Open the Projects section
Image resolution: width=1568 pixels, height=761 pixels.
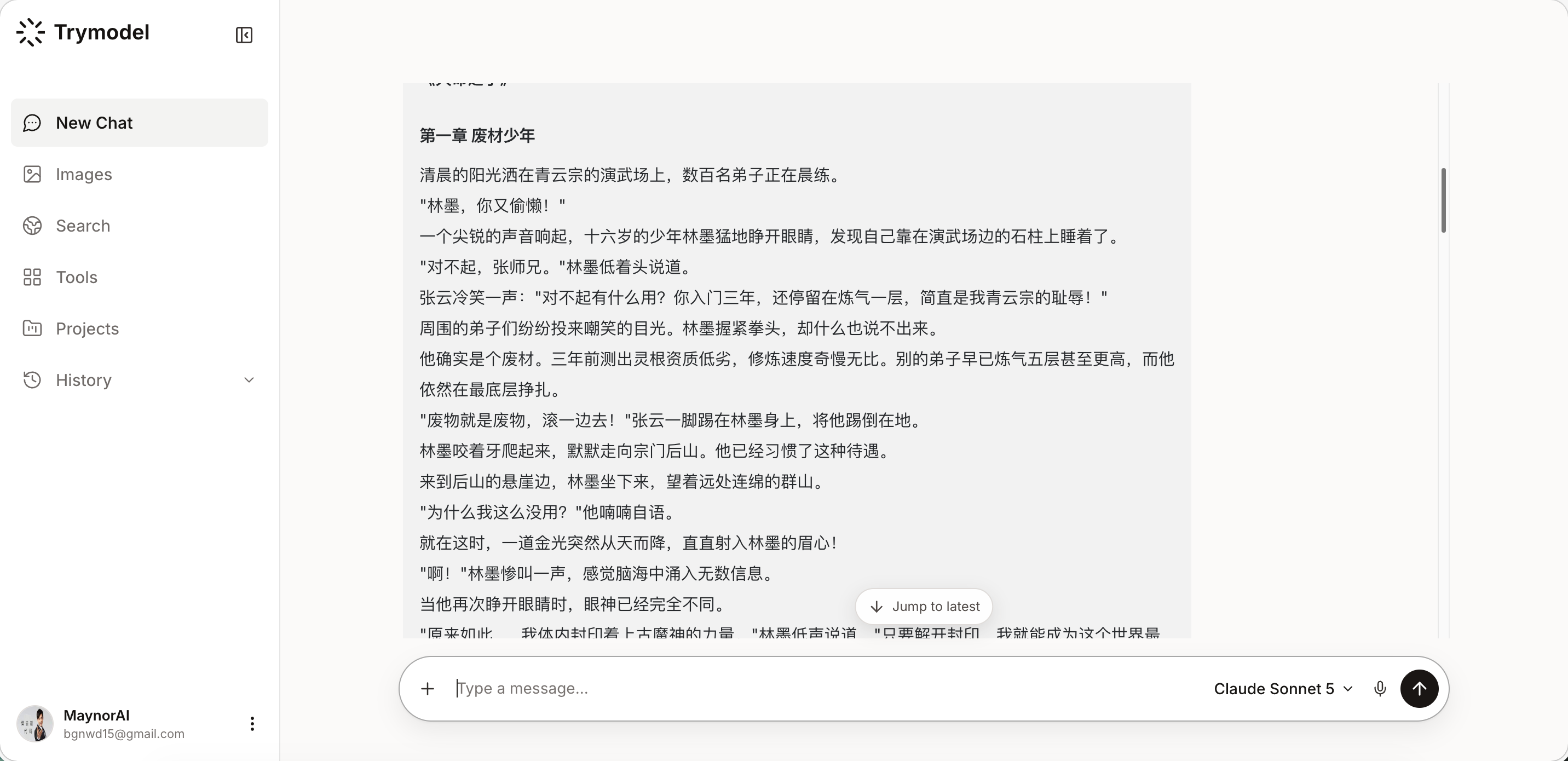tap(140, 328)
